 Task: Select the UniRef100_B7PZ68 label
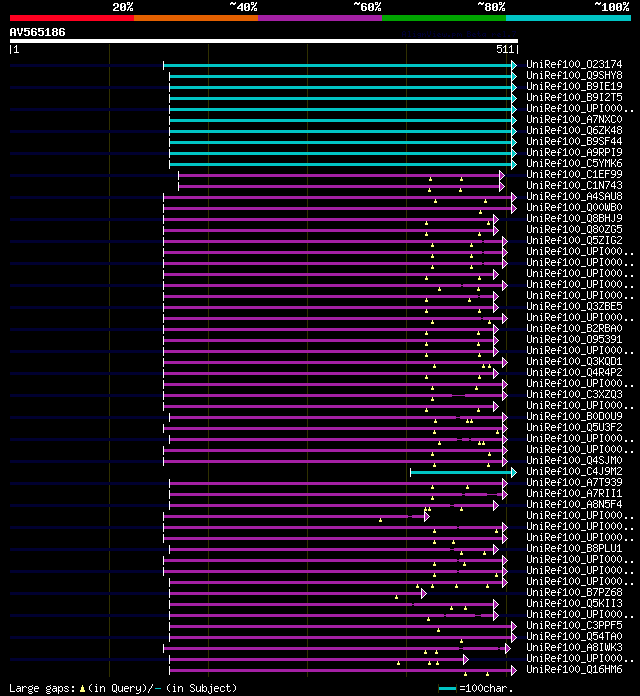574,593
